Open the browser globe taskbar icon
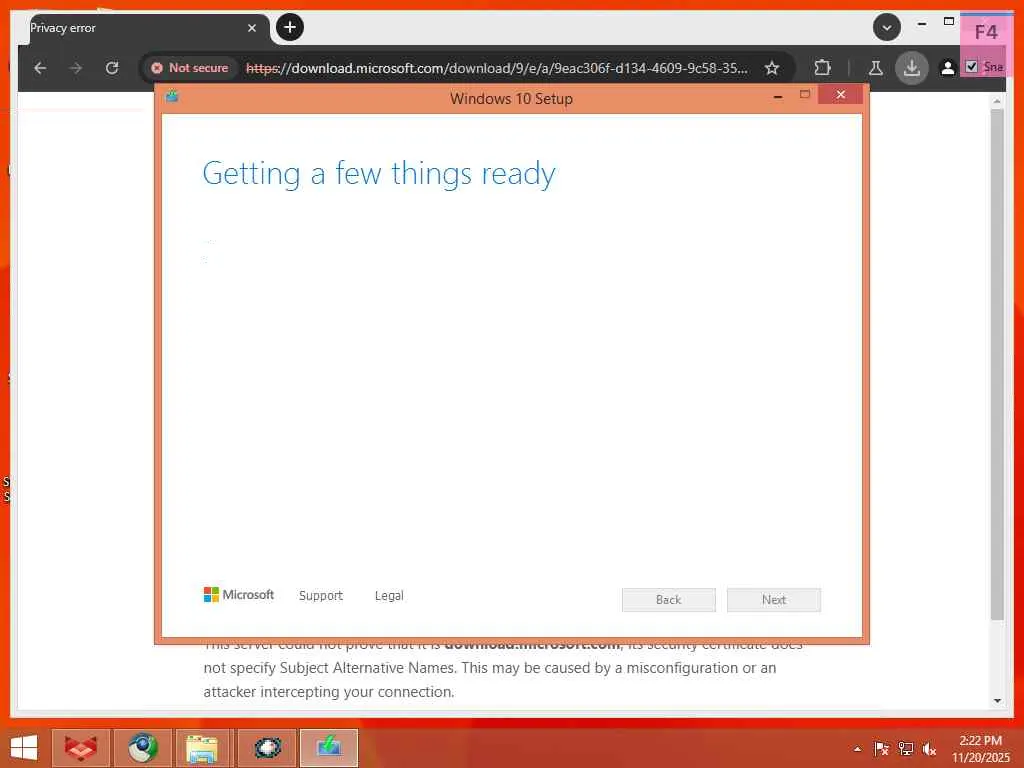Image resolution: width=1024 pixels, height=768 pixels. point(143,748)
